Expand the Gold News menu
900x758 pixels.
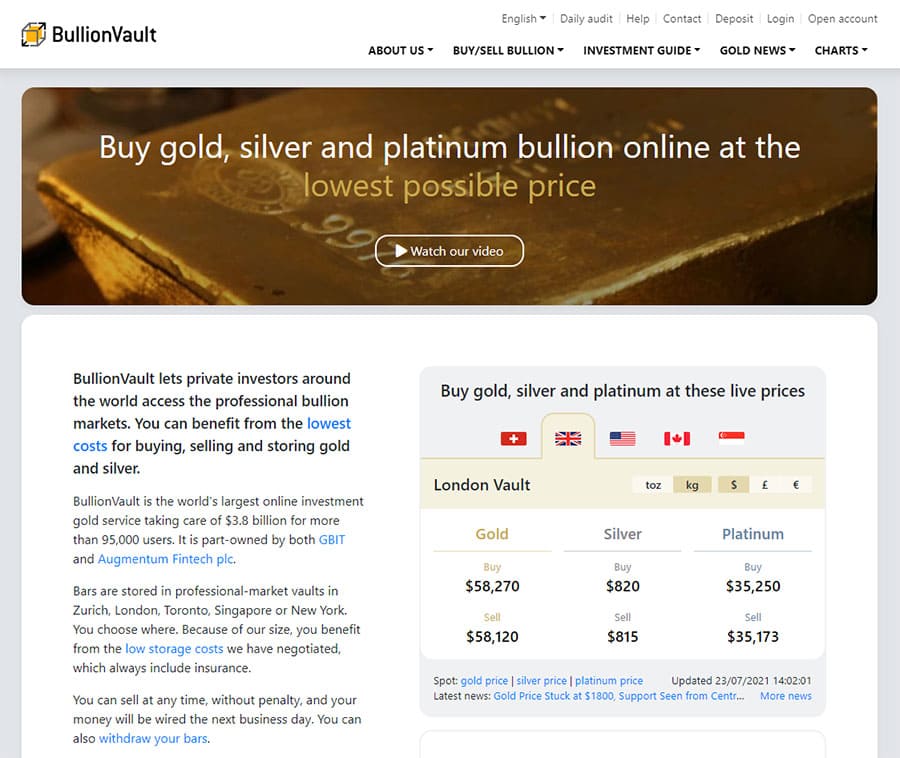(x=758, y=50)
